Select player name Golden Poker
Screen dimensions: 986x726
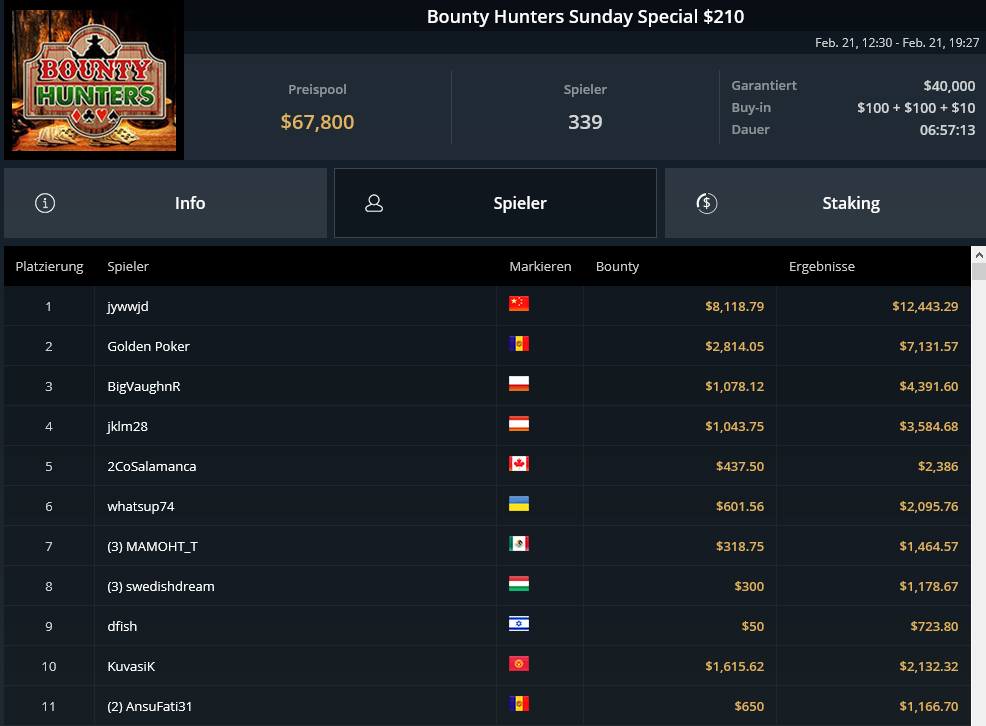pyautogui.click(x=148, y=346)
